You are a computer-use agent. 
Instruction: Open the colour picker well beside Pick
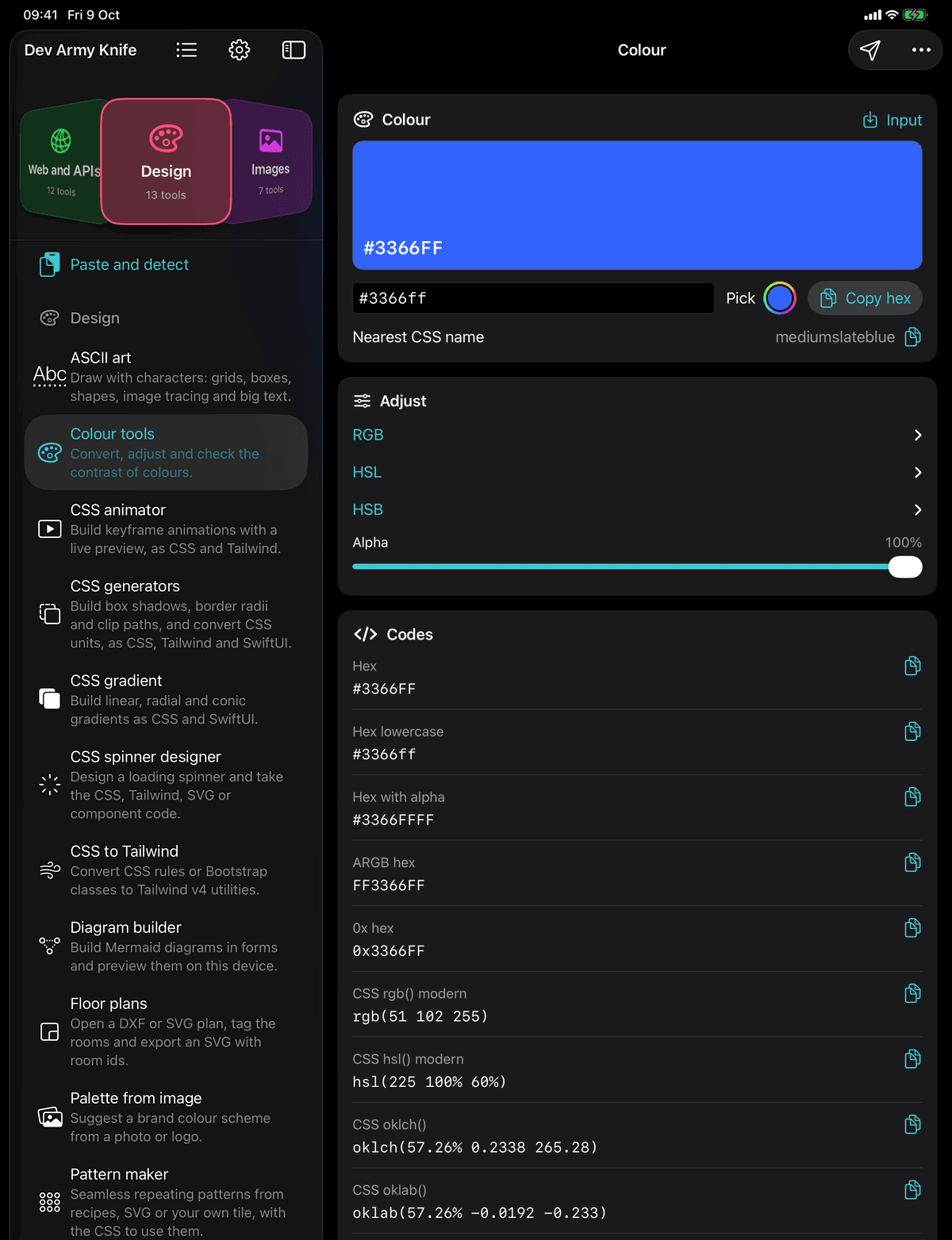tap(780, 298)
